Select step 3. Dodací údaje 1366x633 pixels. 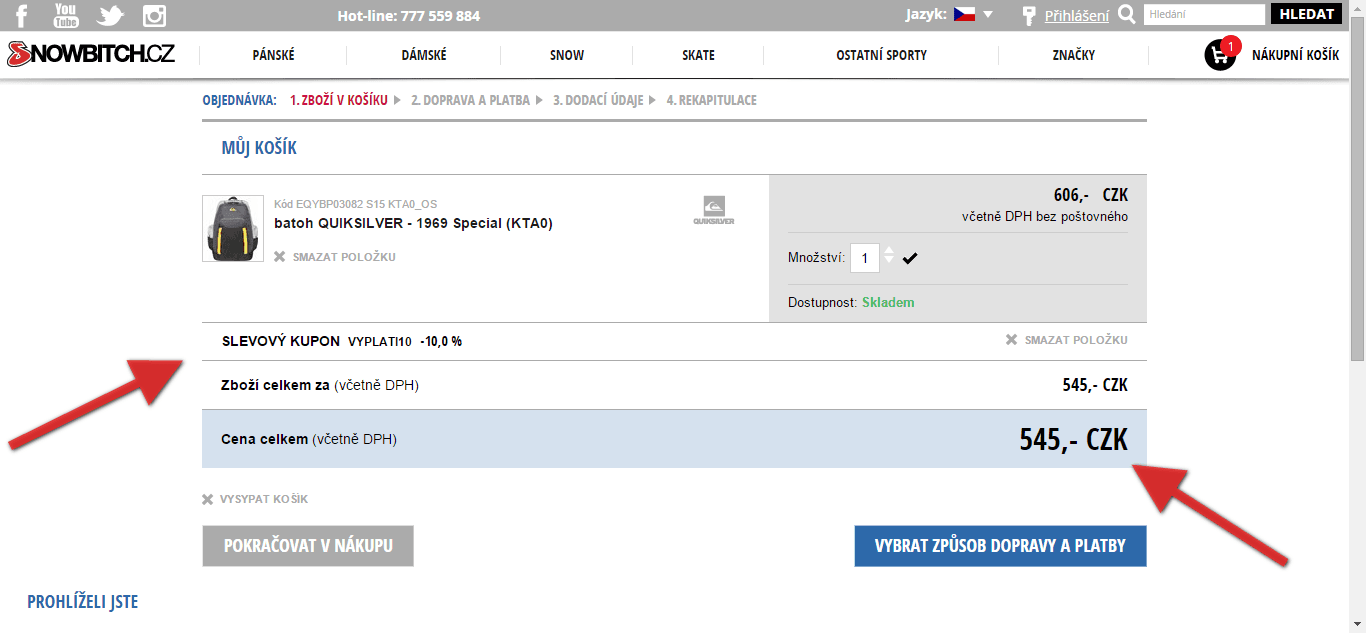click(x=598, y=100)
